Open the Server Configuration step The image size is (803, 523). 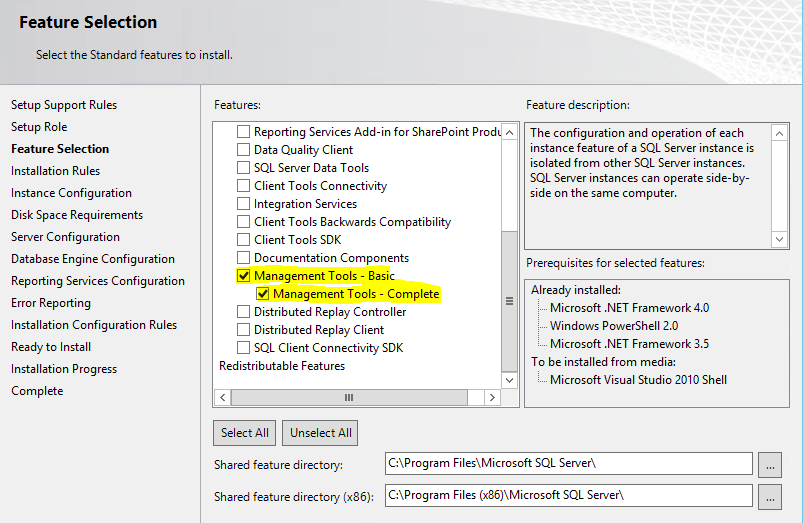[65, 237]
